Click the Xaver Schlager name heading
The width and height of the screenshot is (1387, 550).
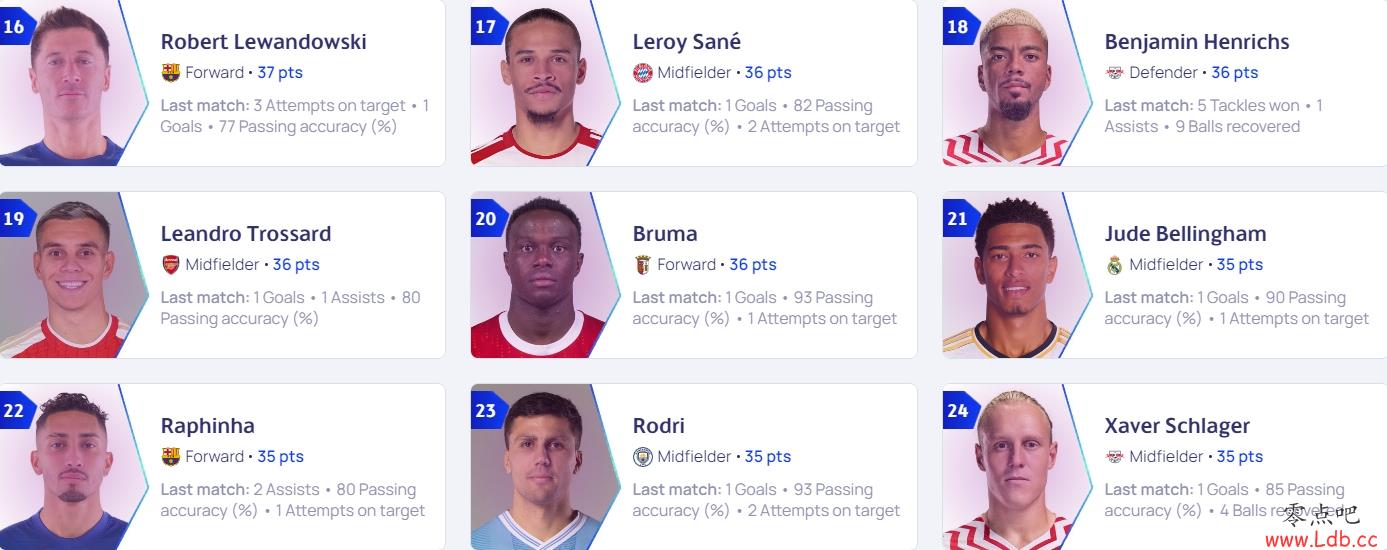(1177, 426)
